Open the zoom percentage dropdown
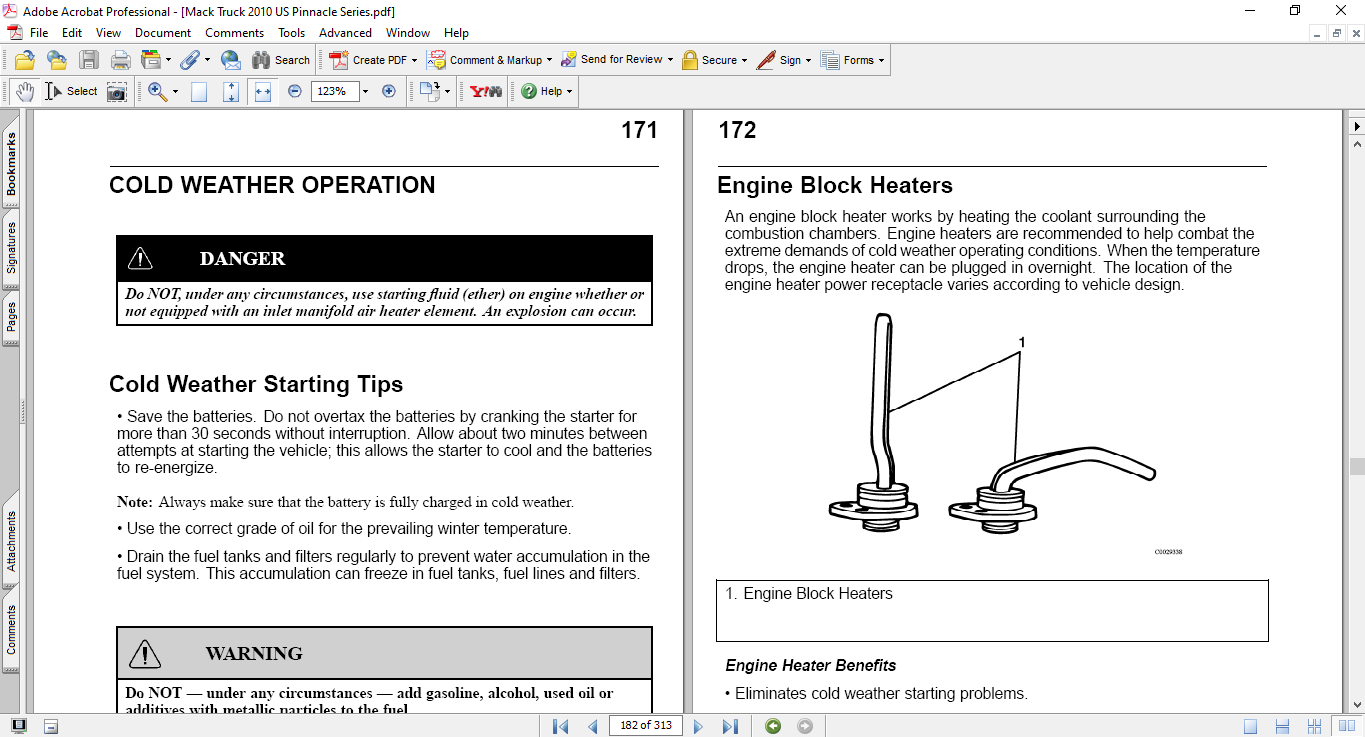1365x737 pixels. coord(365,91)
